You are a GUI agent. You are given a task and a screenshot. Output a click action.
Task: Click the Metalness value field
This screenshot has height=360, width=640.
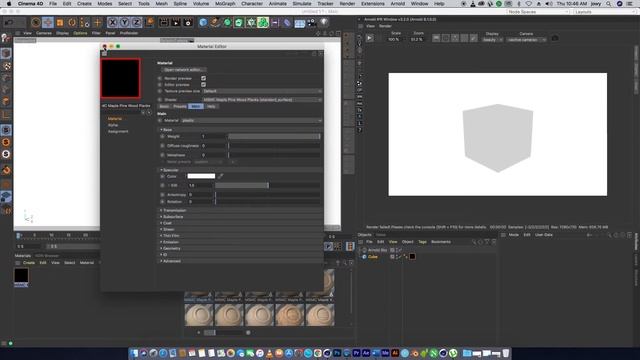pos(213,155)
